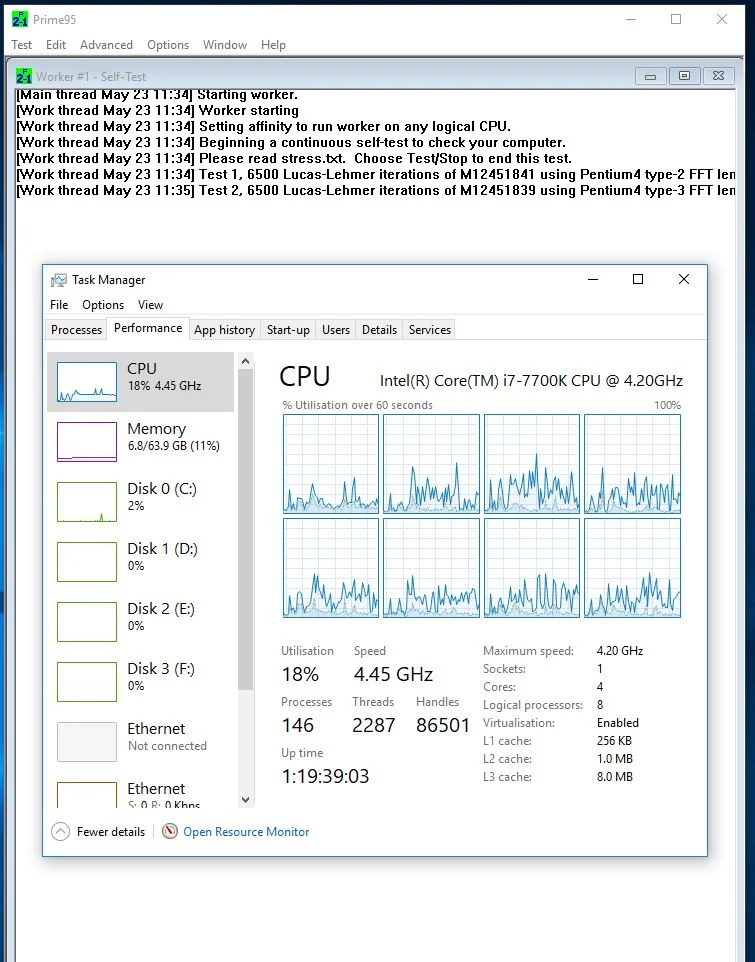Maximize the Task Manager window

pyautogui.click(x=638, y=280)
